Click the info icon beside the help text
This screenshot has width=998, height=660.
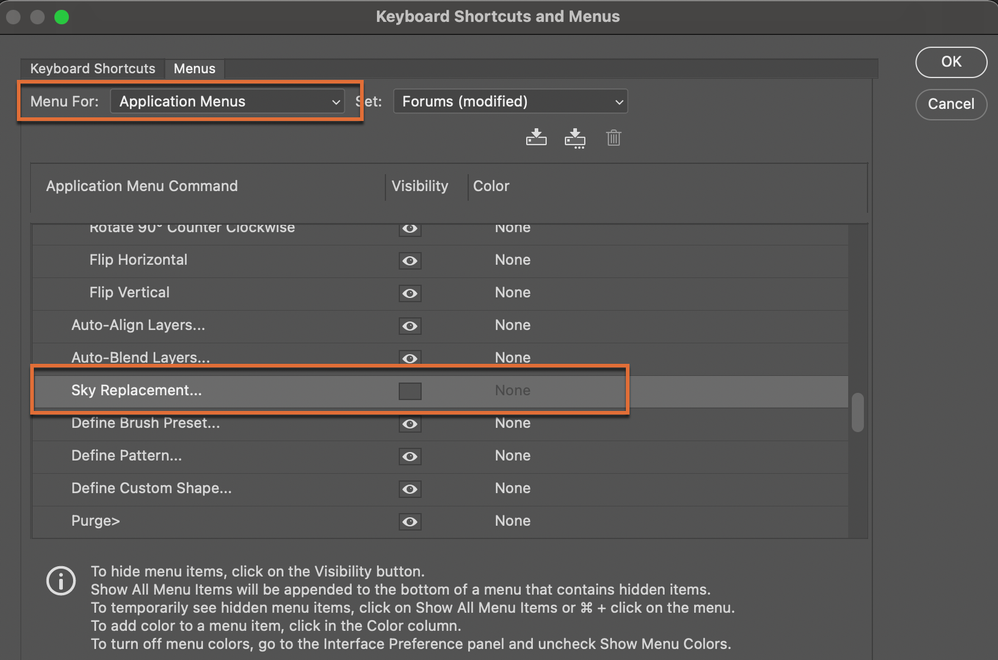[x=61, y=581]
